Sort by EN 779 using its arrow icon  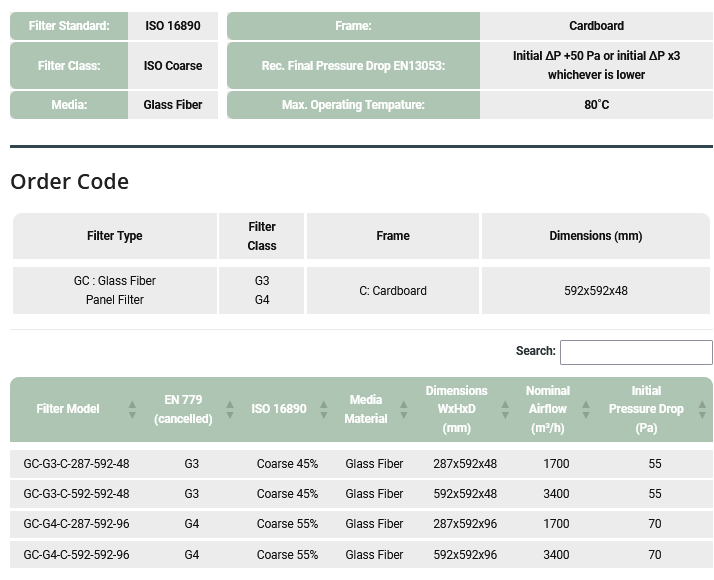click(230, 410)
